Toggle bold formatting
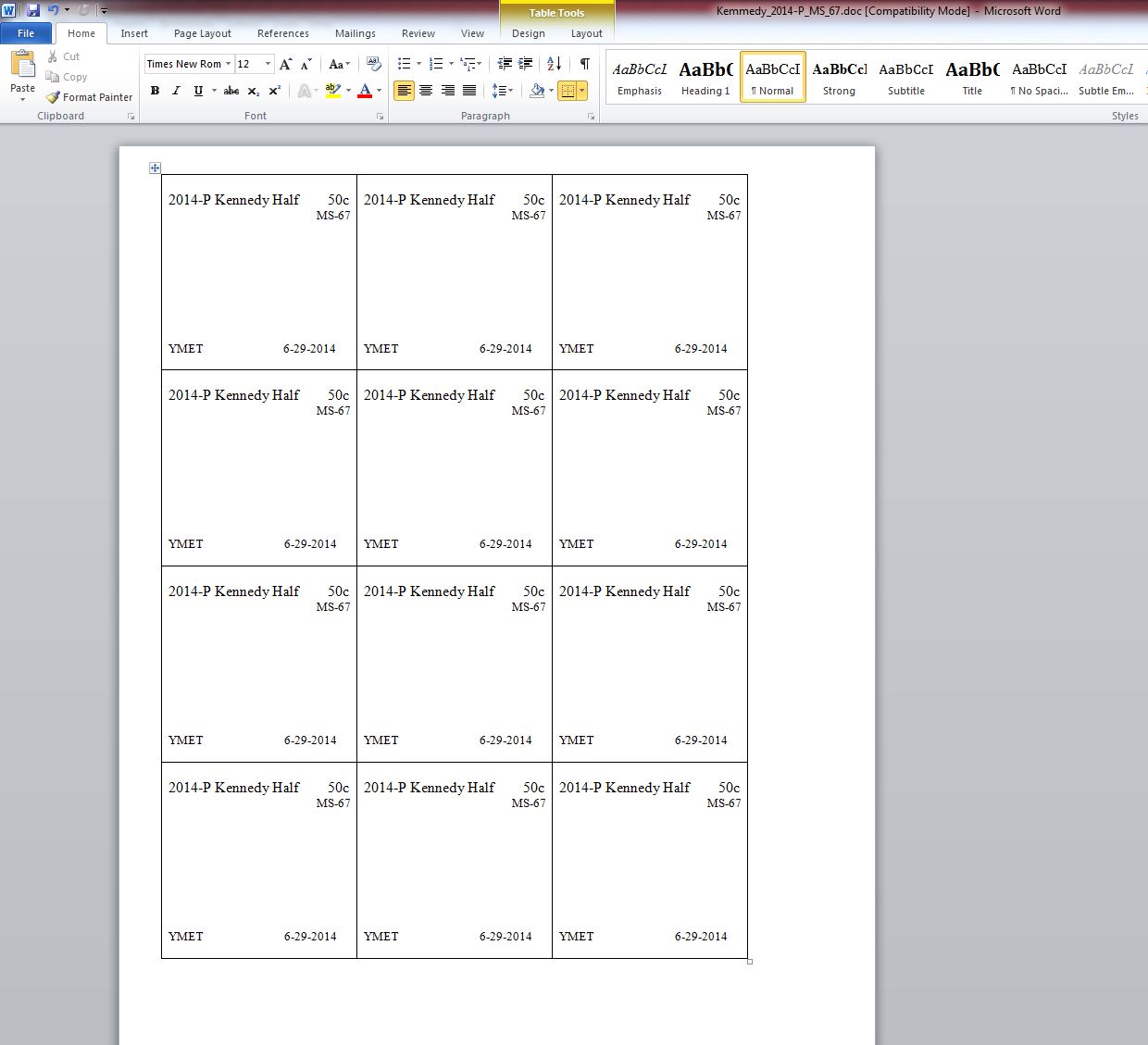The height and width of the screenshot is (1045, 1148). pyautogui.click(x=155, y=91)
